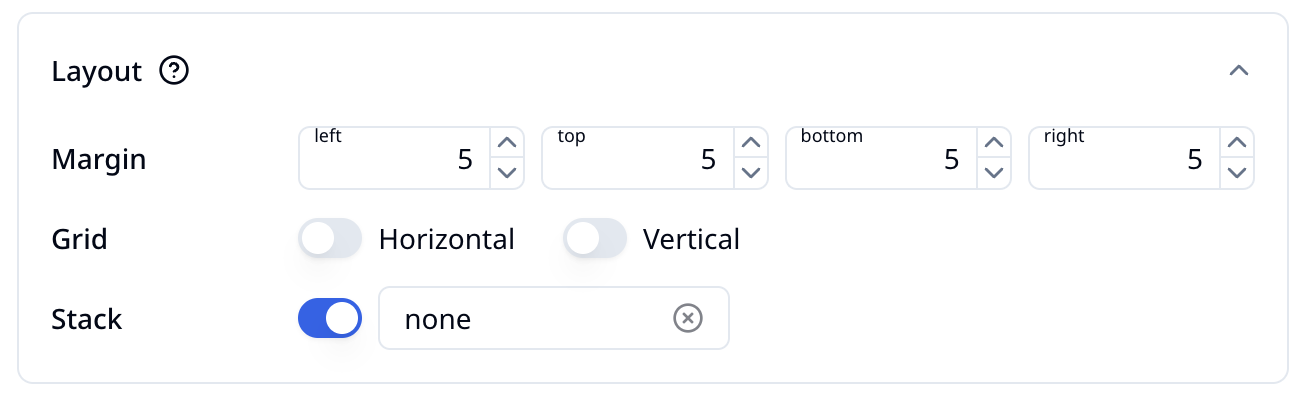Increase the bottom margin value
The width and height of the screenshot is (1310, 396).
coord(994,142)
